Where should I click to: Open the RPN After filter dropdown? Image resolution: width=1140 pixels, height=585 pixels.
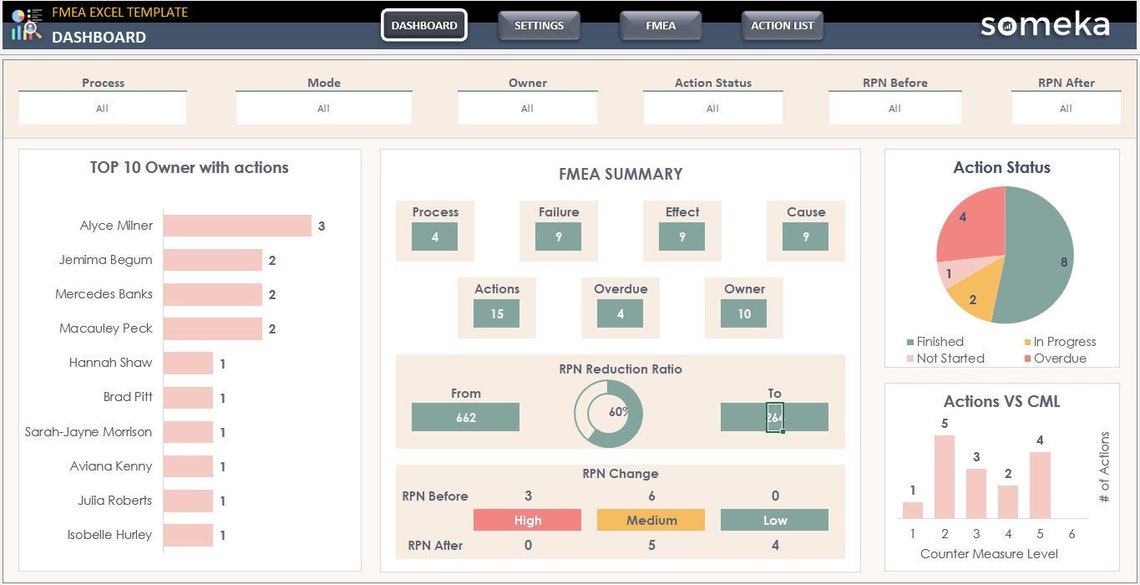(1067, 106)
